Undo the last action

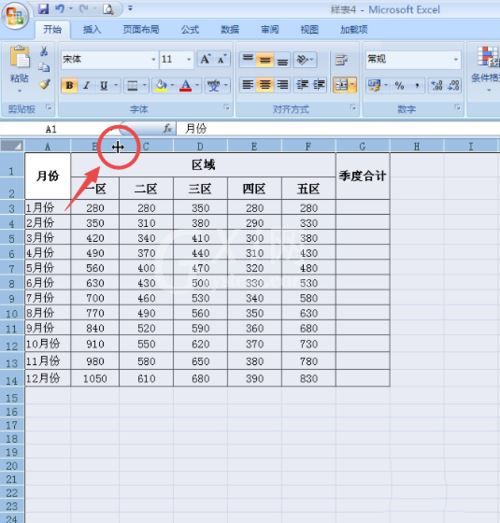click(x=60, y=9)
